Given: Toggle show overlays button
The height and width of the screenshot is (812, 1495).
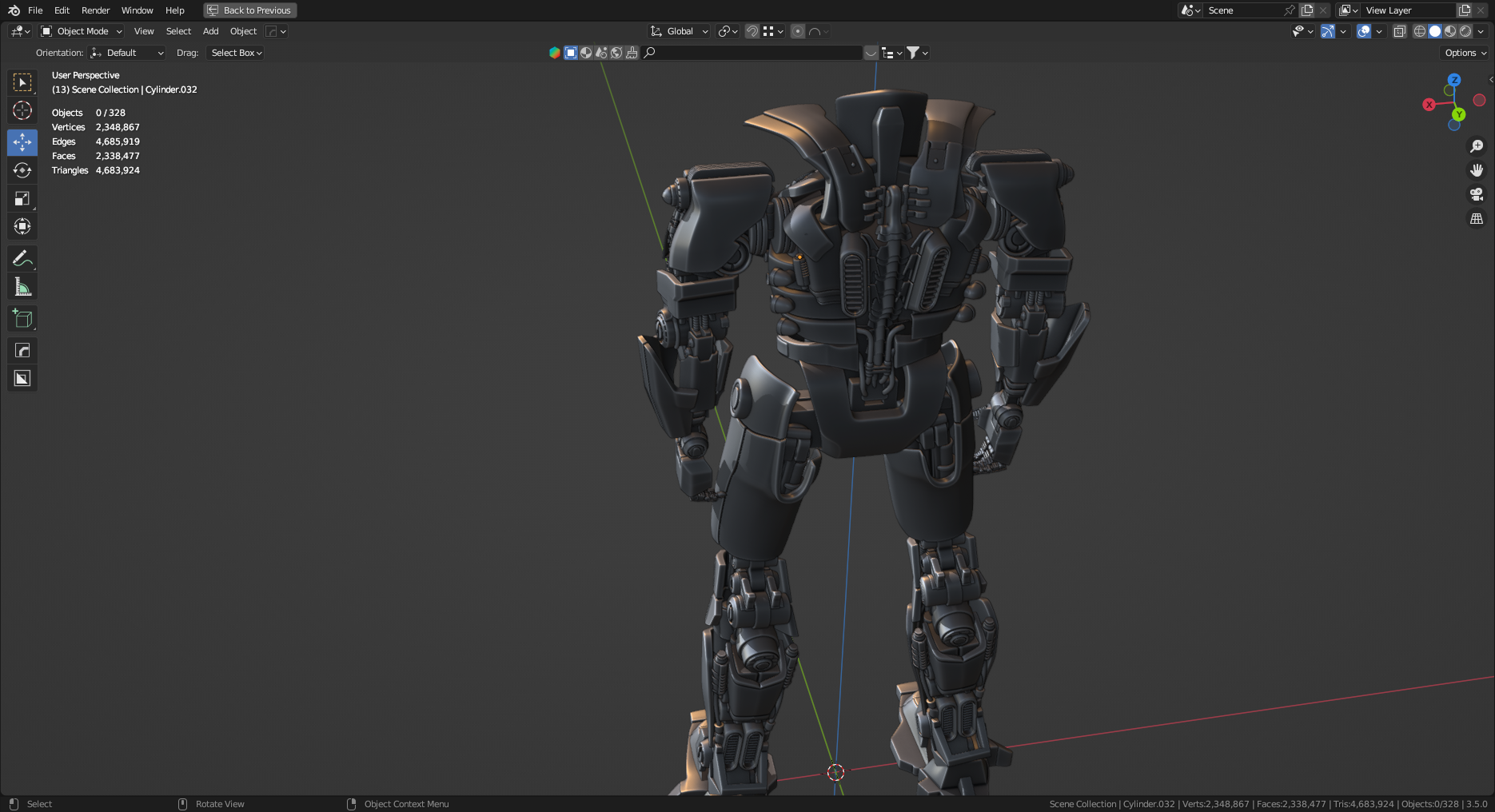Looking at the screenshot, I should 1364,31.
